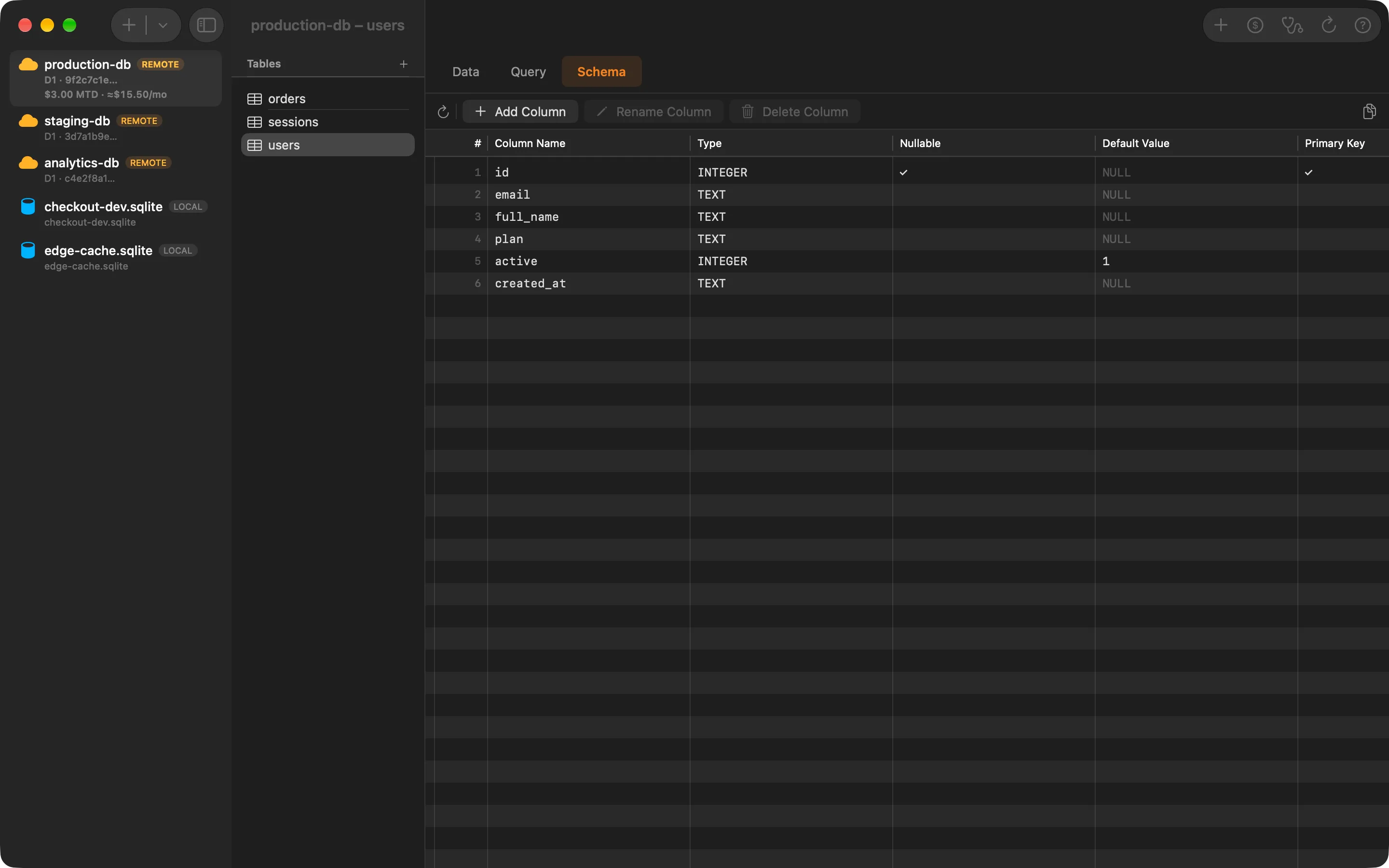Open the dropdown chevron next to add database
Screen dimensions: 1389x868
(163, 25)
